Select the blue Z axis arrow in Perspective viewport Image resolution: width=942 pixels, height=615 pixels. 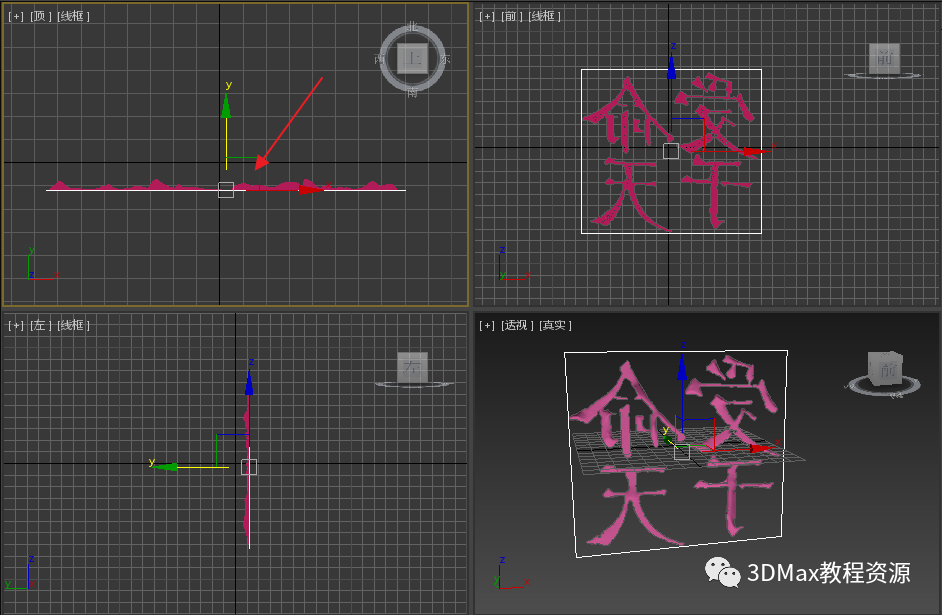point(682,368)
